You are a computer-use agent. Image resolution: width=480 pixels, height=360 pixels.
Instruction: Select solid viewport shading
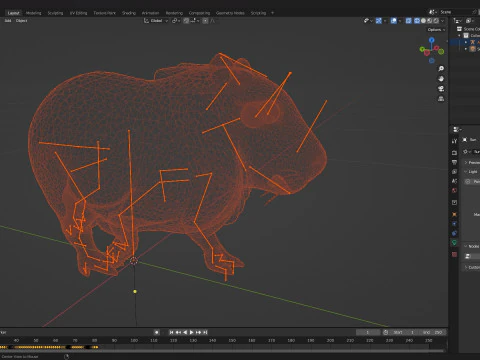(423, 21)
